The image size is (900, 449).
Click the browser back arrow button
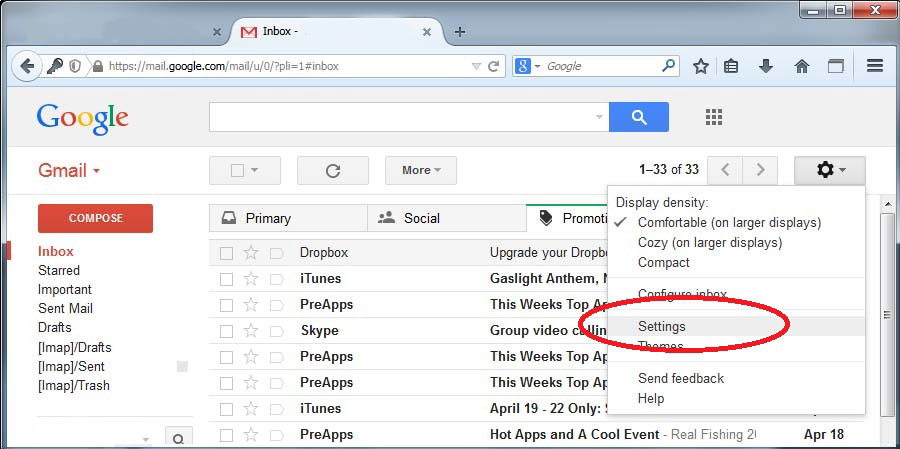click(27, 66)
